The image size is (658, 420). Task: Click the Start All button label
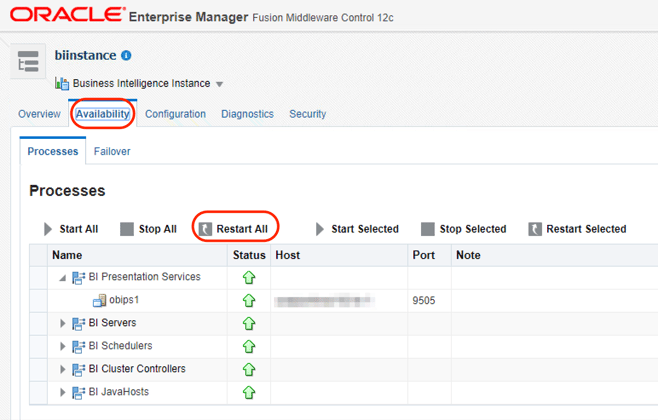[79, 229]
